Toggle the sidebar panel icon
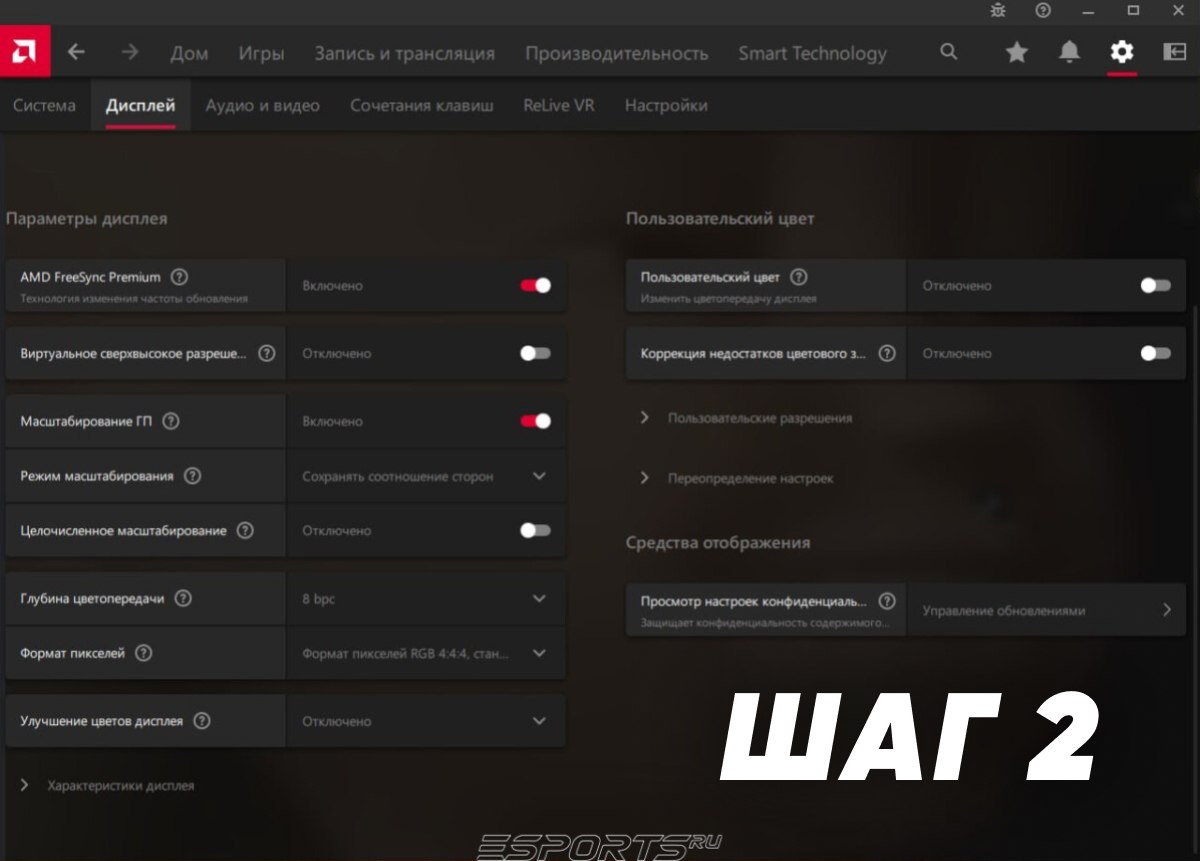The image size is (1200, 861). point(1174,52)
